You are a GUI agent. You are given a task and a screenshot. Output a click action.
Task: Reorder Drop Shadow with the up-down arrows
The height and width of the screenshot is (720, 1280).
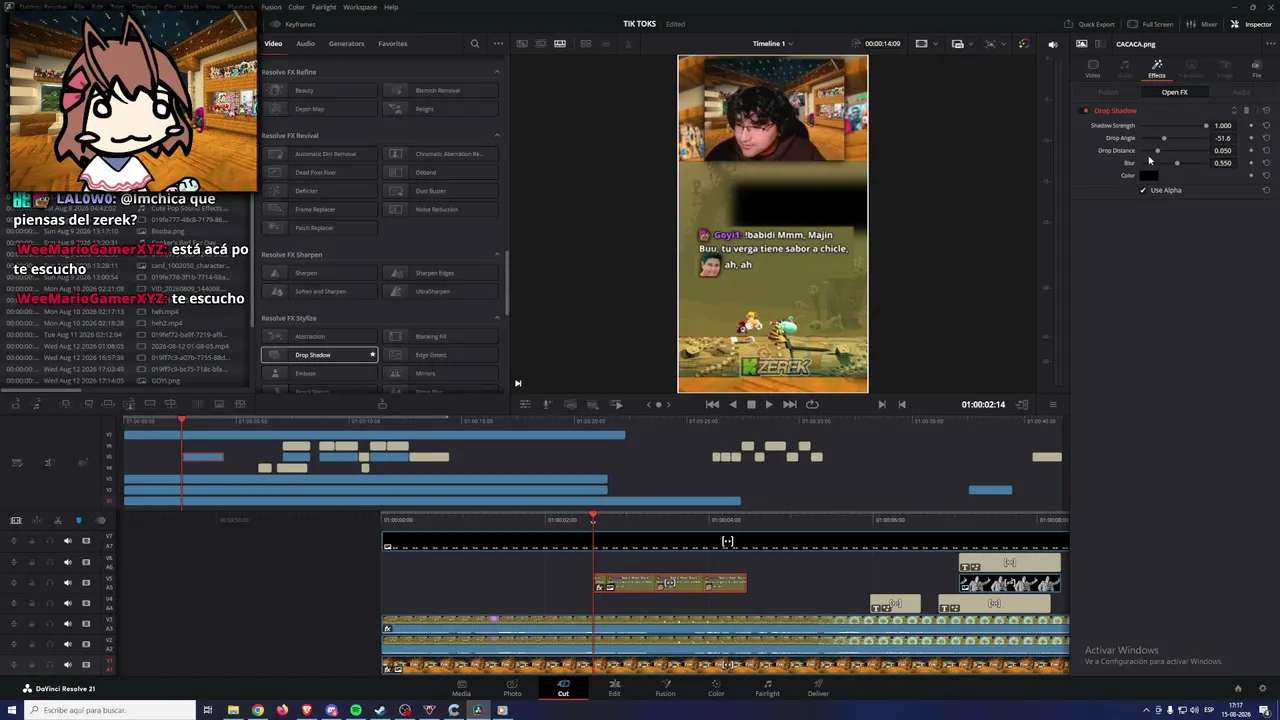pyautogui.click(x=1234, y=111)
